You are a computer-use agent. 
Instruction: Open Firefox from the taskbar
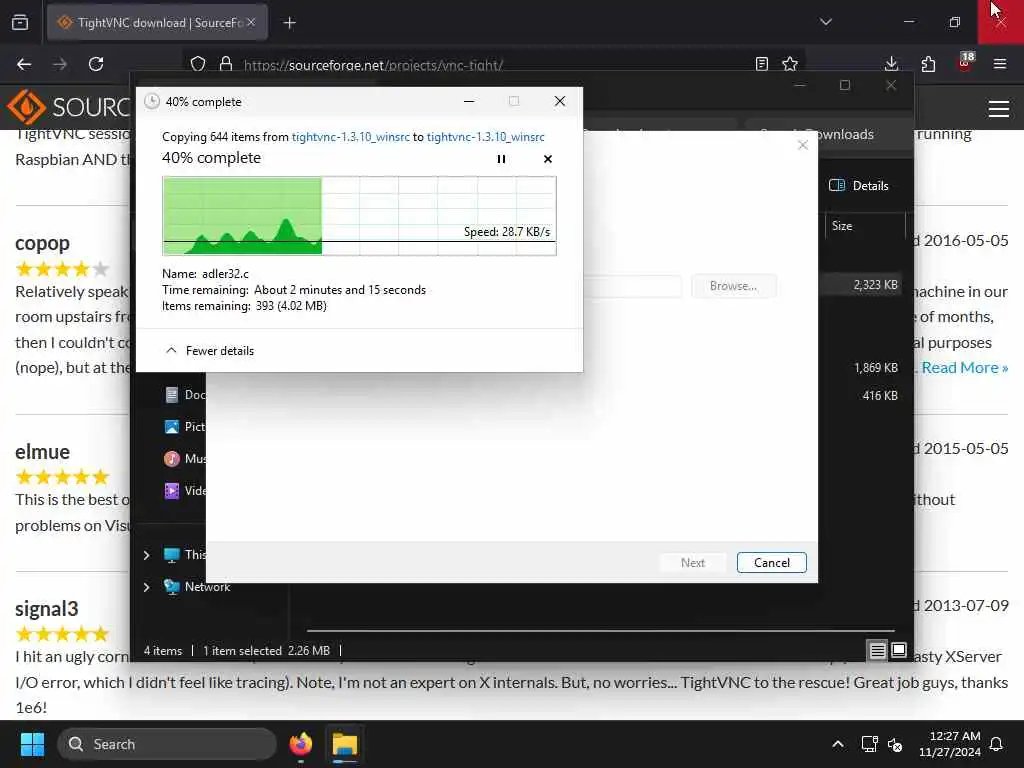coord(301,744)
